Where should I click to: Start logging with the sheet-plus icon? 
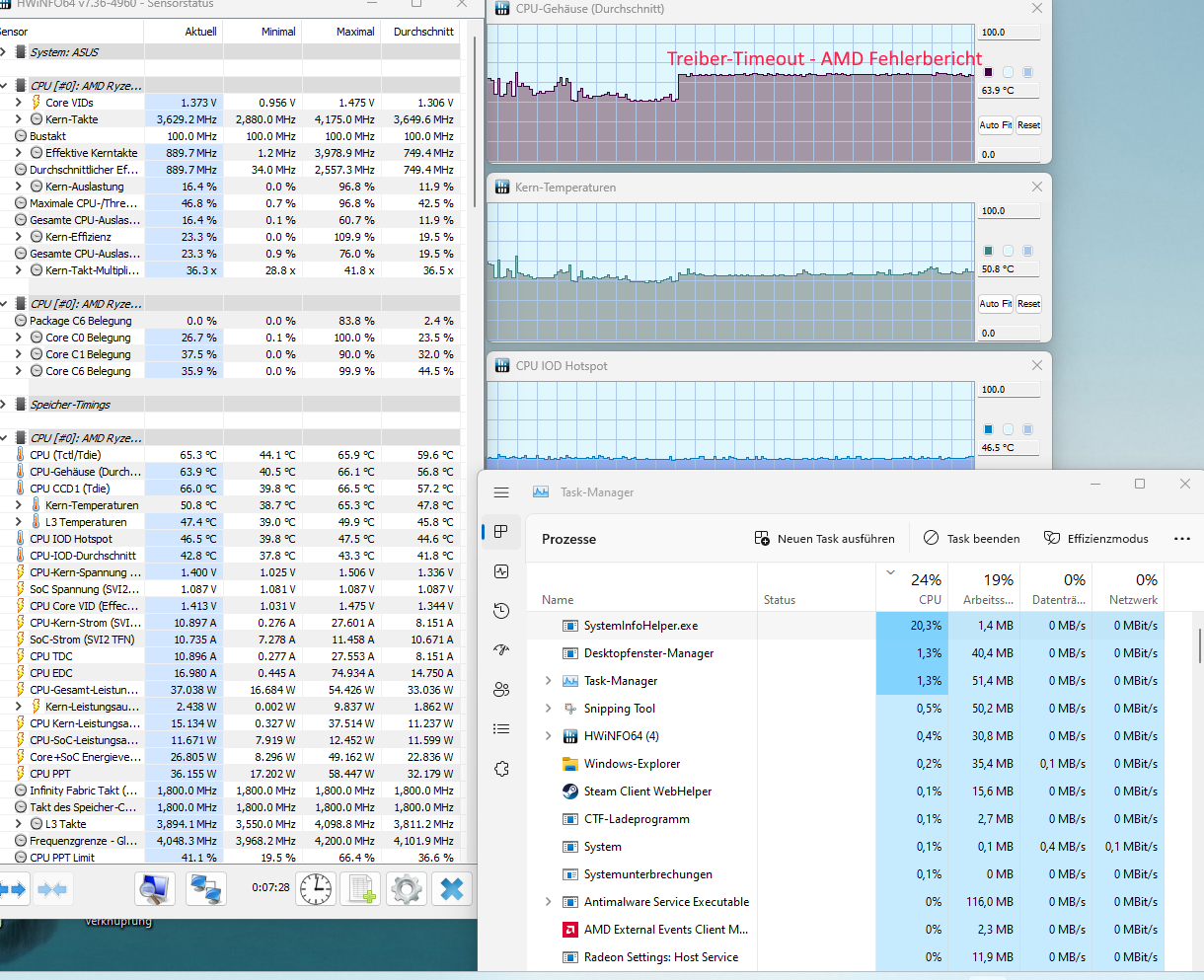[361, 889]
